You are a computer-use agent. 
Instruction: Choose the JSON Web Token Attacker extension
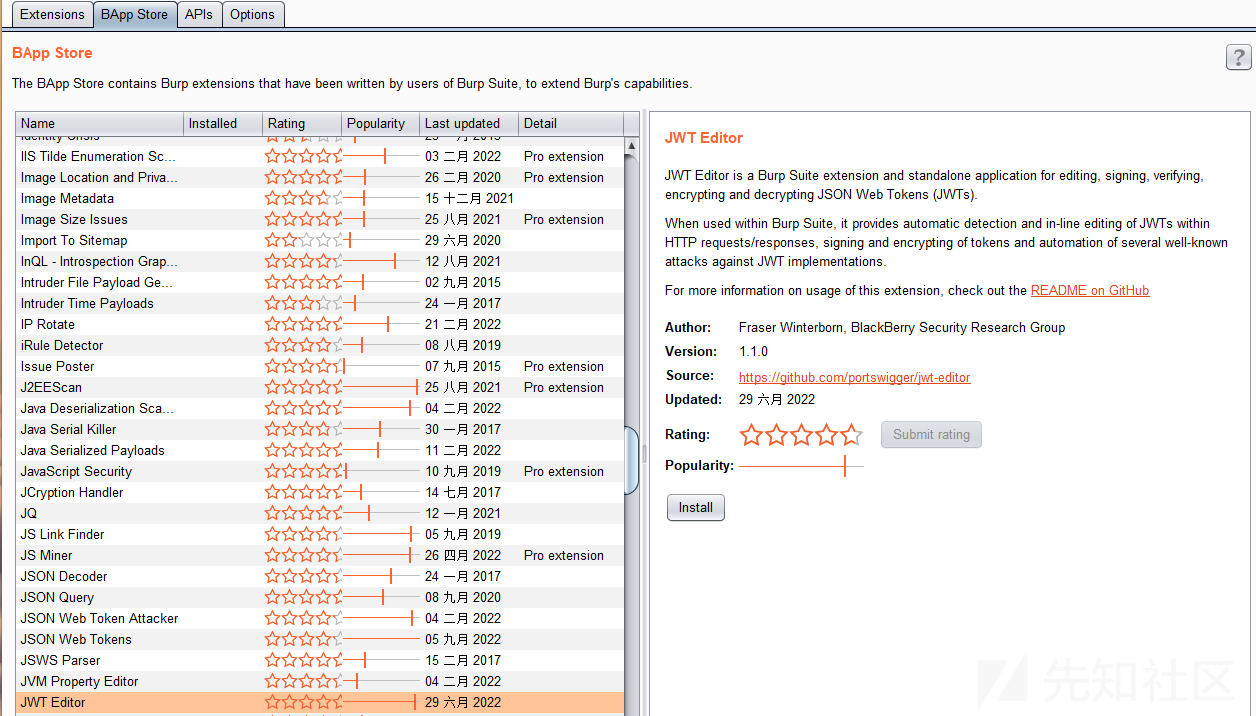tap(99, 618)
